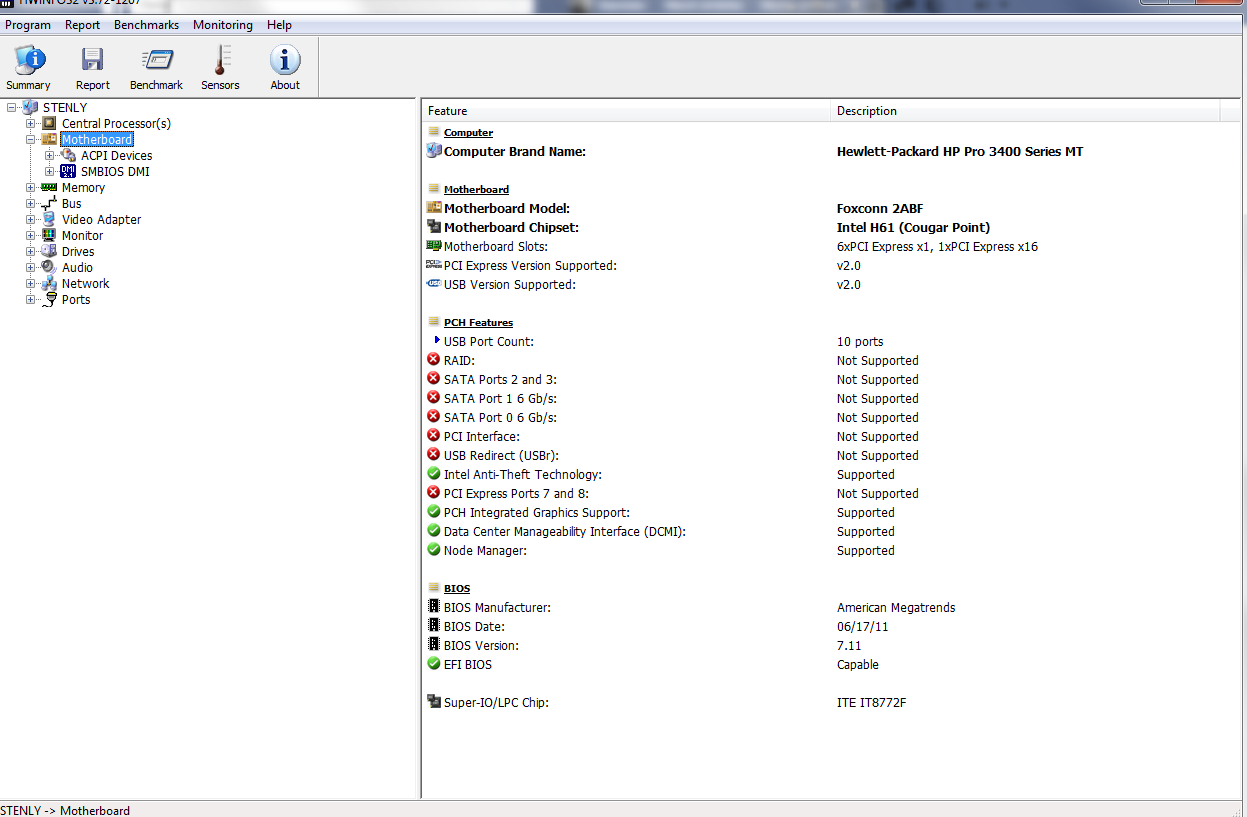
Task: Click the SMBIOS DMI icon
Action: pos(68,171)
